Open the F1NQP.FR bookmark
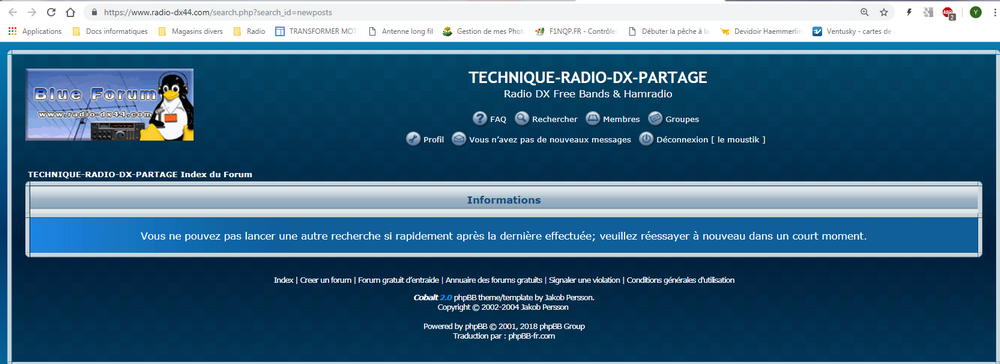The height and width of the screenshot is (364, 1000). 577,31
